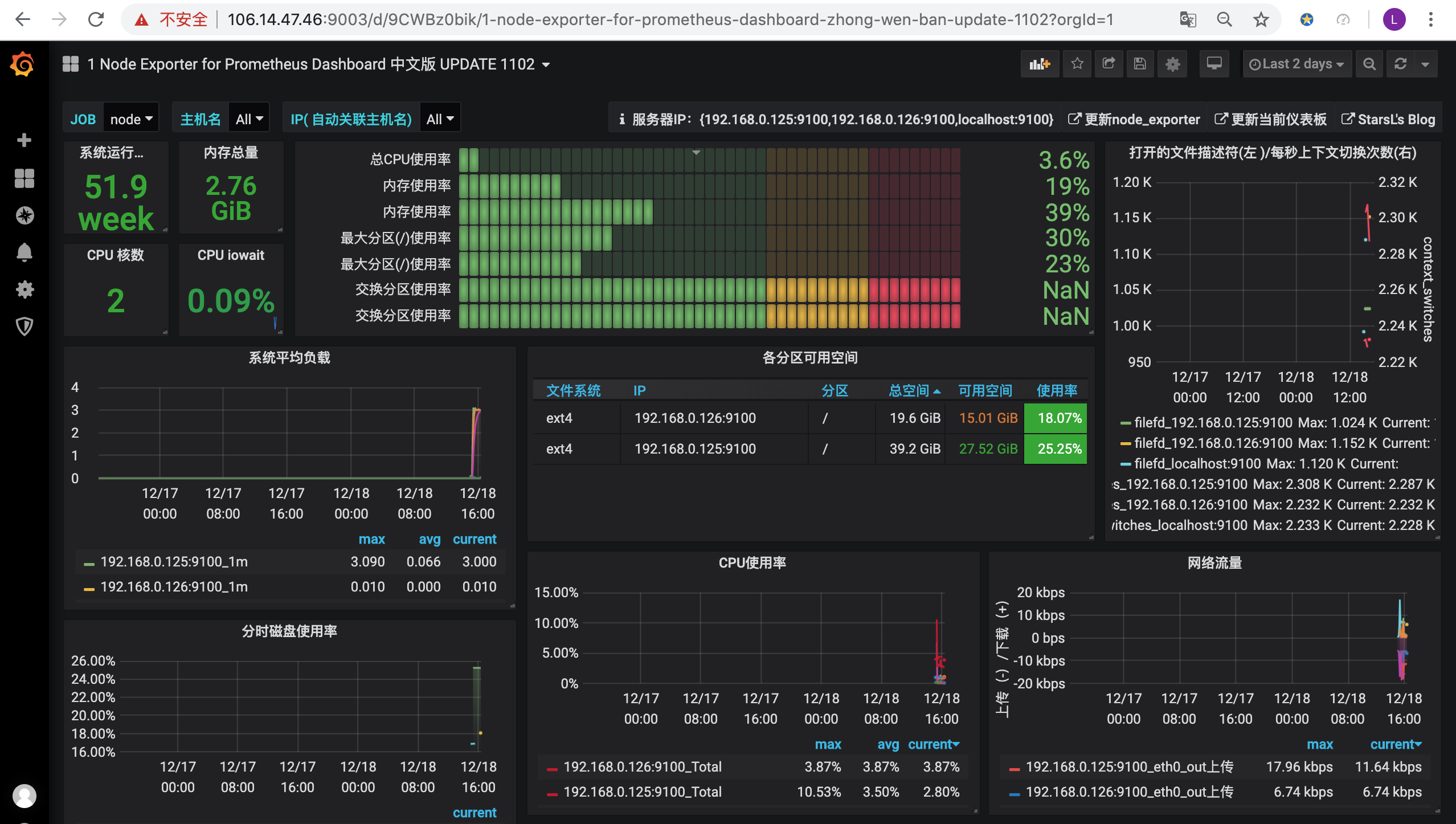Save dashboard using the floppy icon
The width and height of the screenshot is (1456, 824).
(x=1140, y=64)
